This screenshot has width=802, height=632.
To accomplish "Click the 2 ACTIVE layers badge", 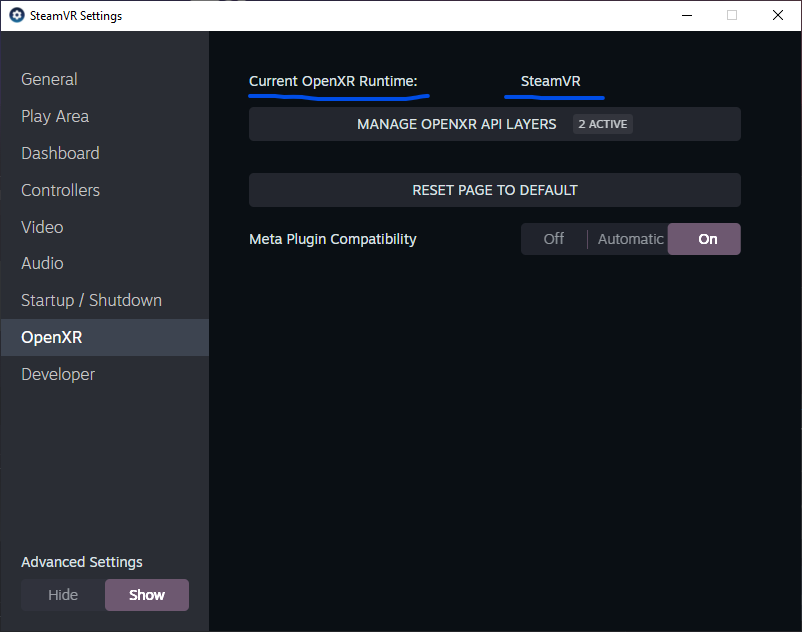I will click(x=603, y=124).
